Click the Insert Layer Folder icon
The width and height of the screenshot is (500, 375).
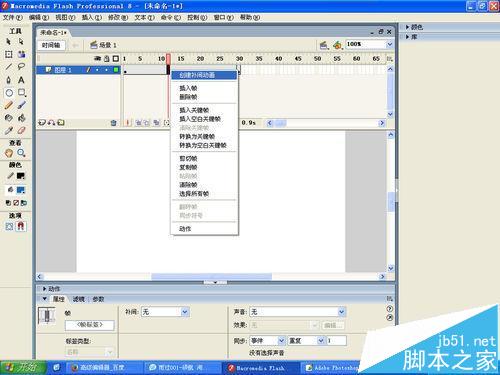coord(61,123)
